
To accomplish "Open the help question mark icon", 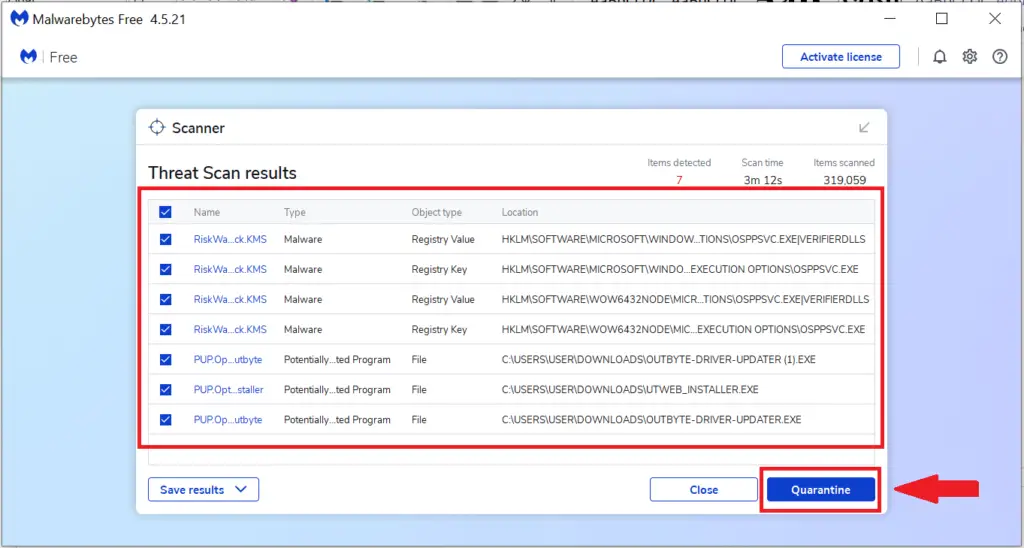I will point(1000,57).
